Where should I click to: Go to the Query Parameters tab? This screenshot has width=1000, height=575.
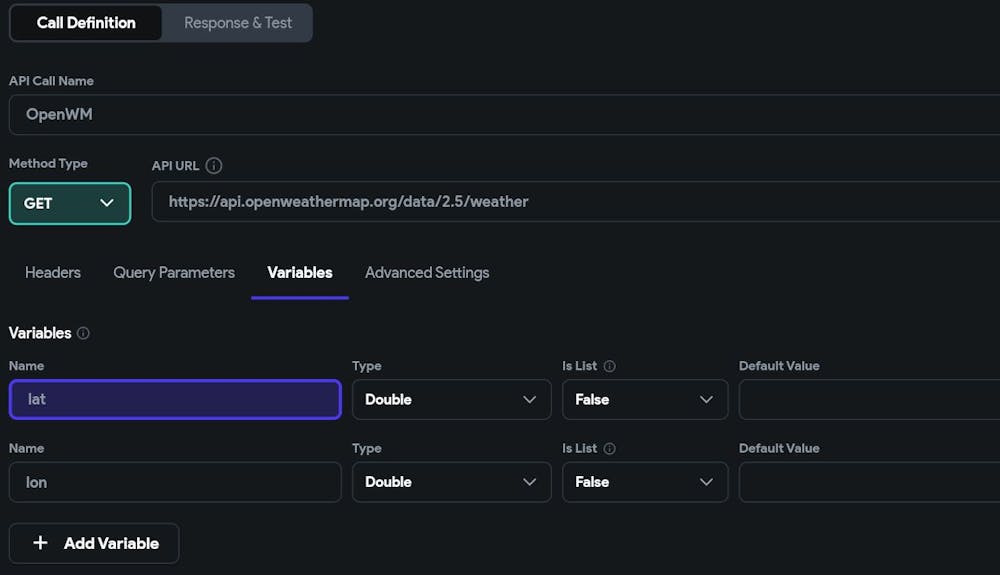coord(174,272)
